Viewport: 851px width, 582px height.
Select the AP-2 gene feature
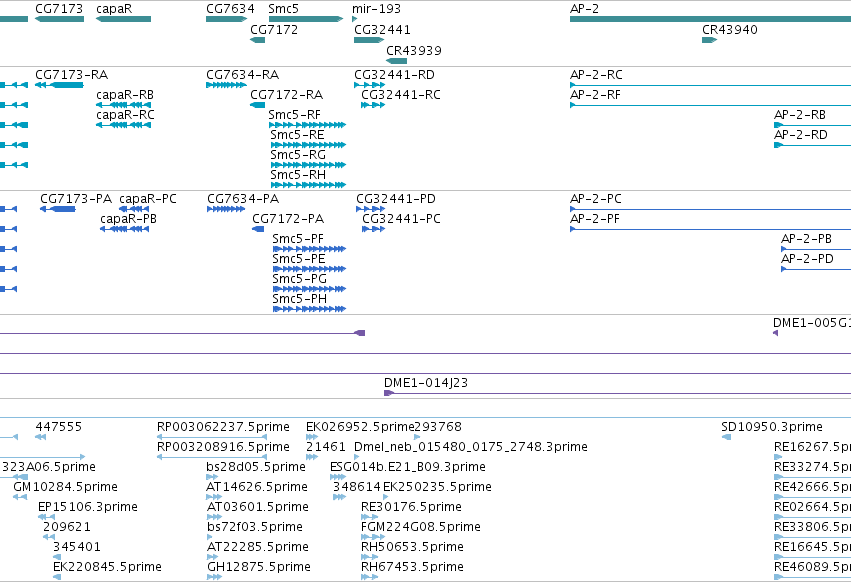(710, 19)
